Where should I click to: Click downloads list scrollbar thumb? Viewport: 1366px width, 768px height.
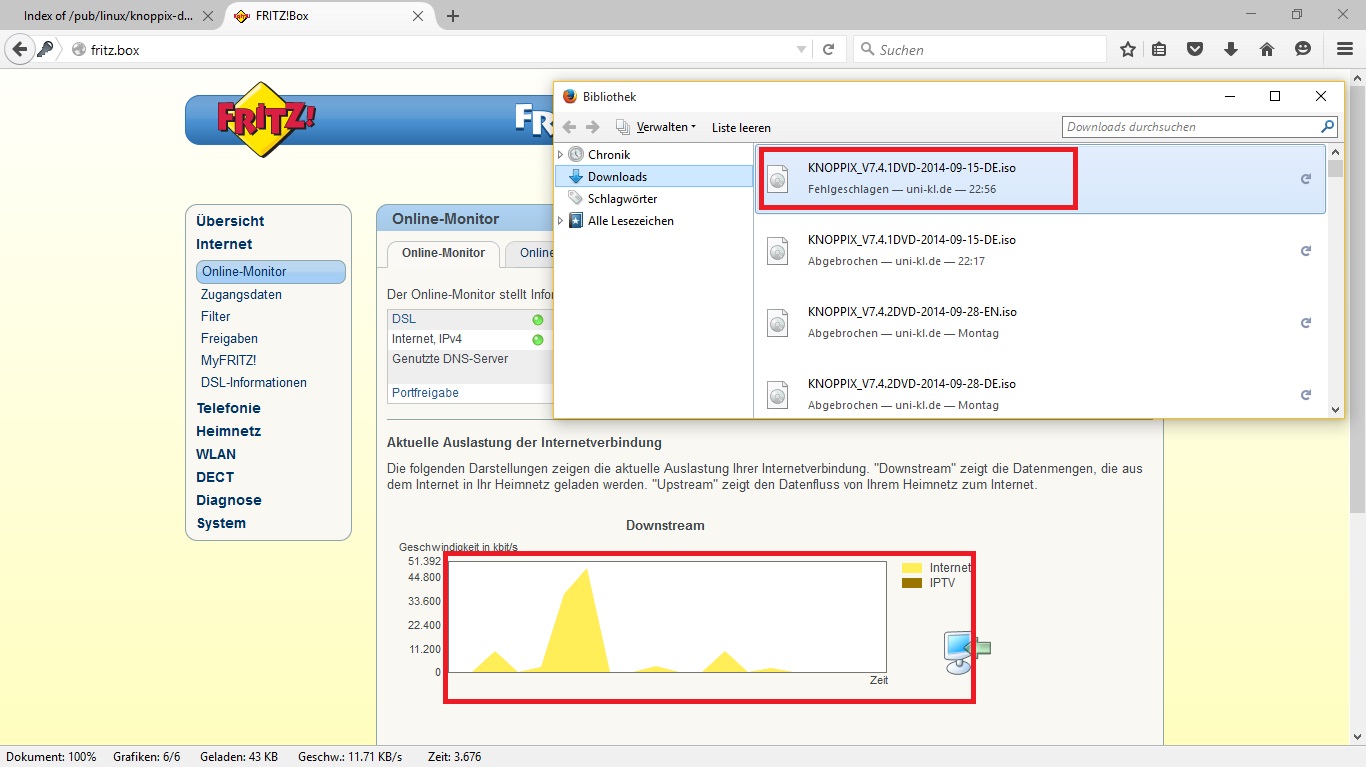(1336, 167)
